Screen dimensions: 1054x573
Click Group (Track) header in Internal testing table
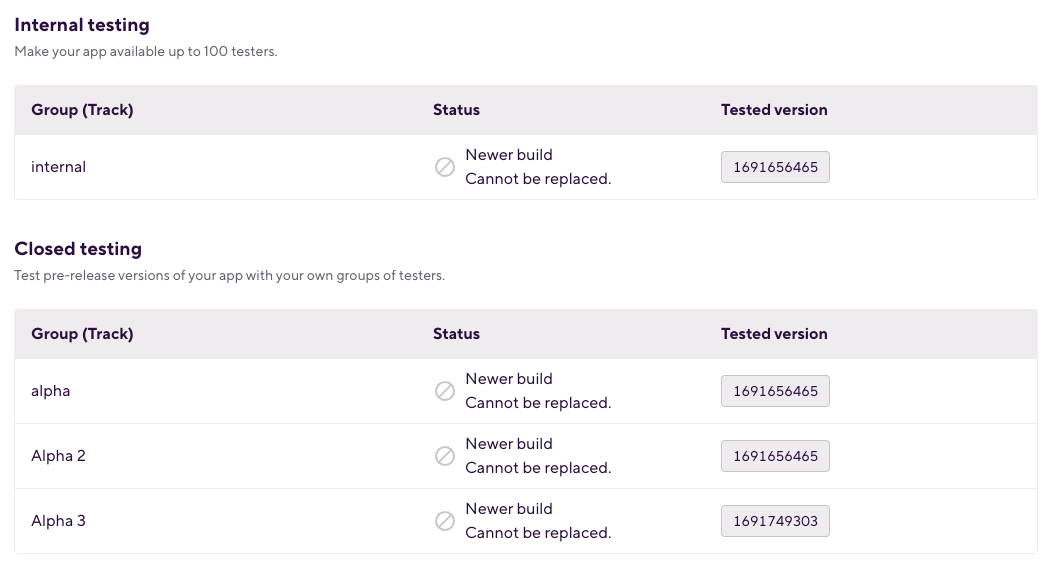(82, 110)
